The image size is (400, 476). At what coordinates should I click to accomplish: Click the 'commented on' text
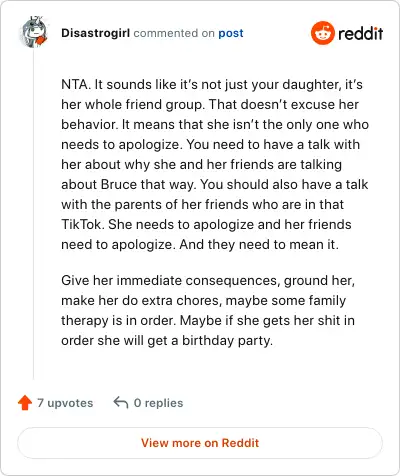tap(174, 33)
